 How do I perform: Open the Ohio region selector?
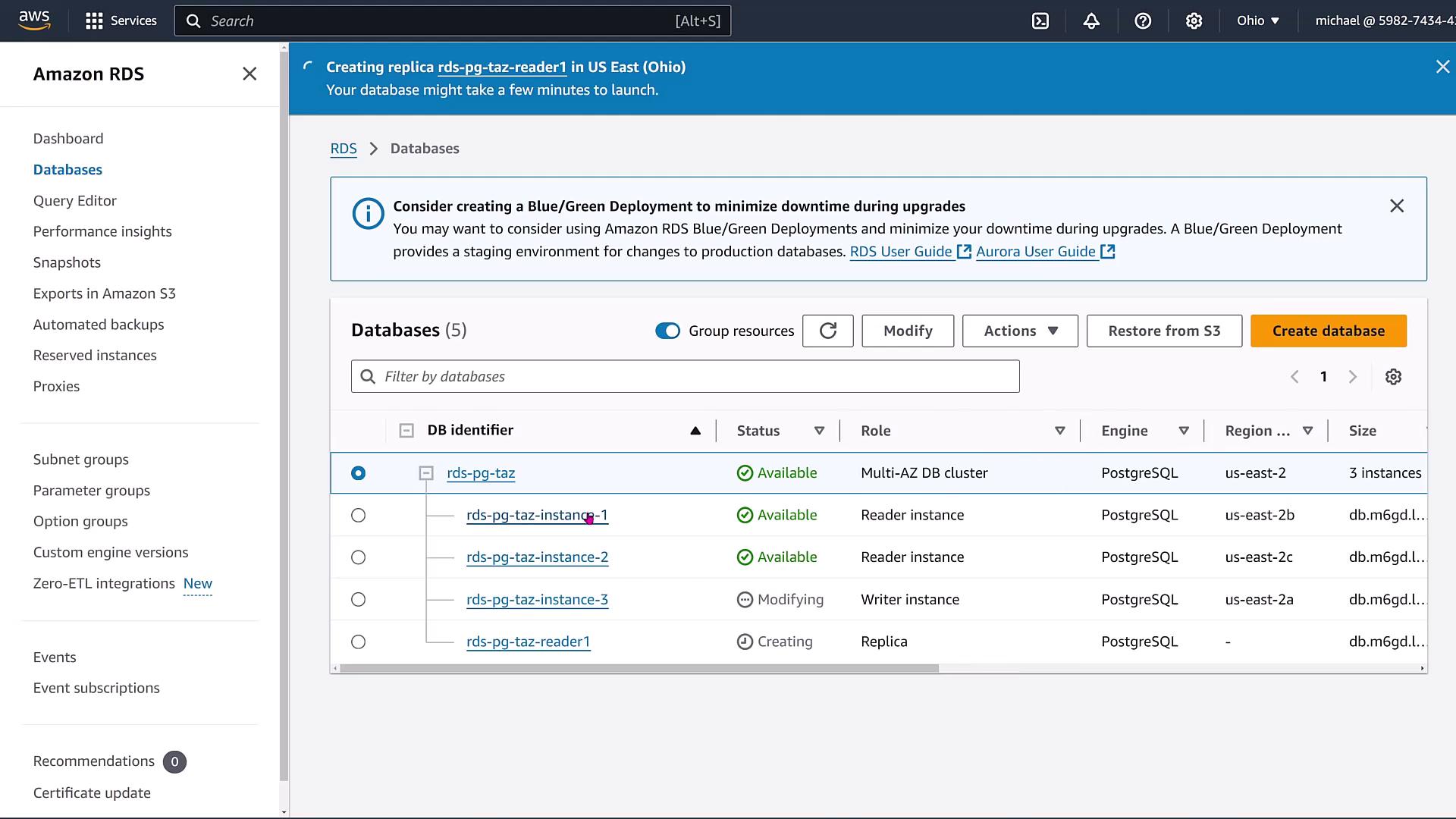(x=1258, y=21)
